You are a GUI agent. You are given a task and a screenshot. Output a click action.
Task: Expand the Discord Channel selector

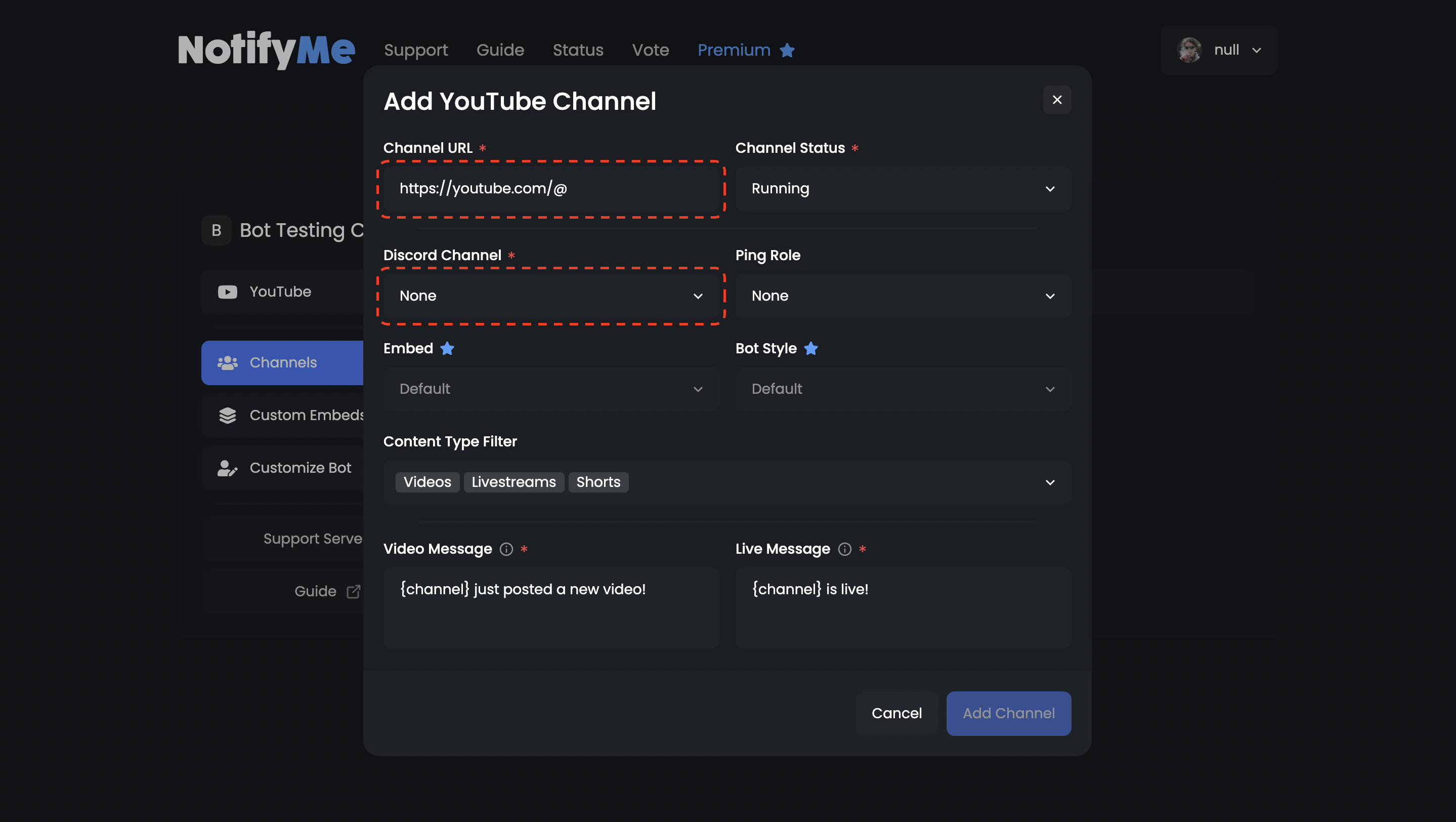pos(551,296)
